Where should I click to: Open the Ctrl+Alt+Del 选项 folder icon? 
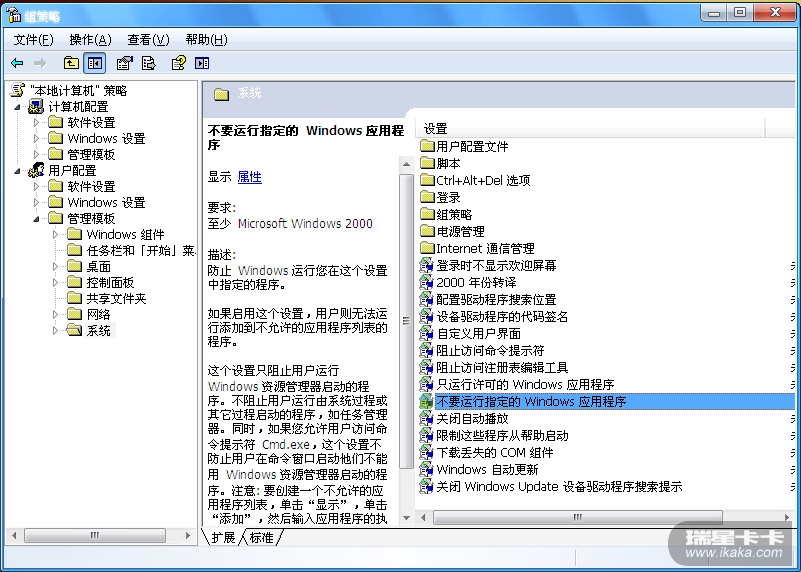(427, 180)
